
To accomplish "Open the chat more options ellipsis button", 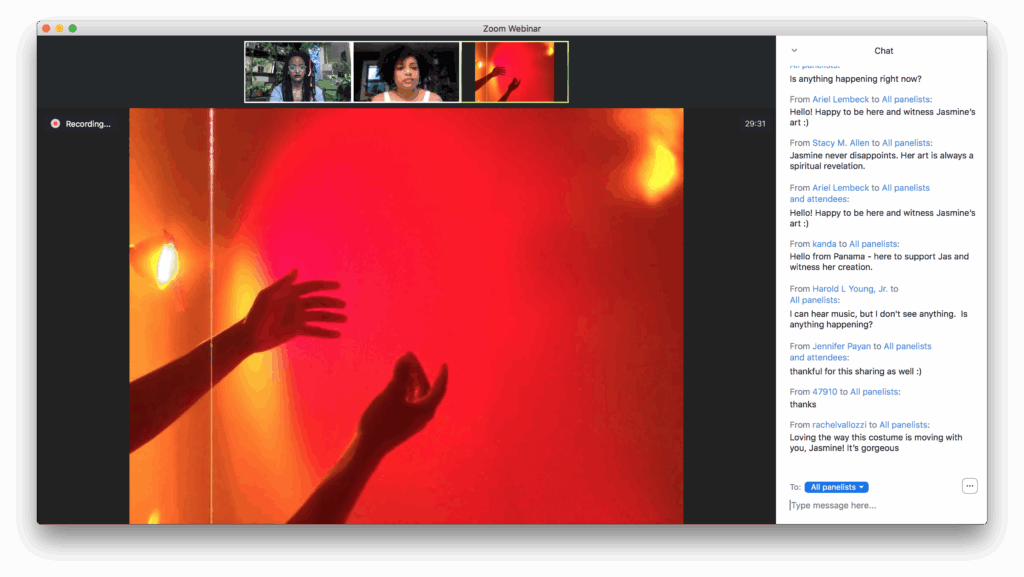I will click(x=969, y=486).
